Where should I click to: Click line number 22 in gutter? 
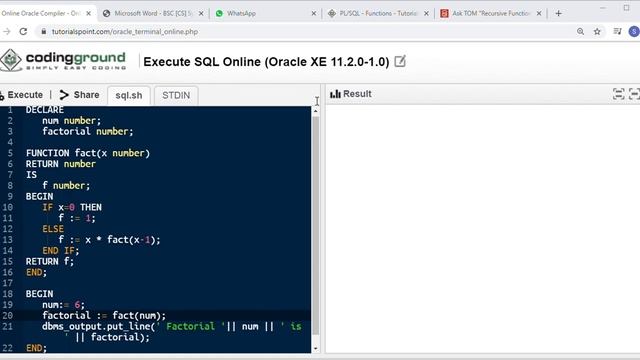point(7,348)
